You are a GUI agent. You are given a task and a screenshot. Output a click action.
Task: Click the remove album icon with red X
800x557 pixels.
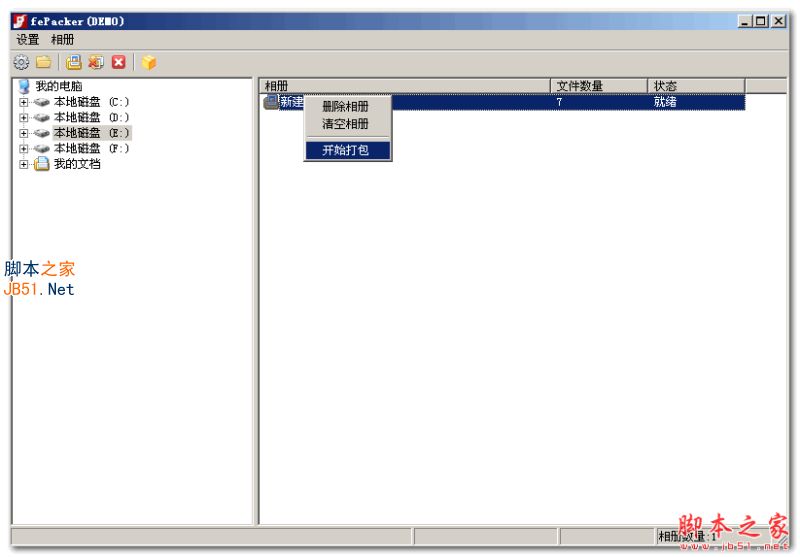[96, 62]
